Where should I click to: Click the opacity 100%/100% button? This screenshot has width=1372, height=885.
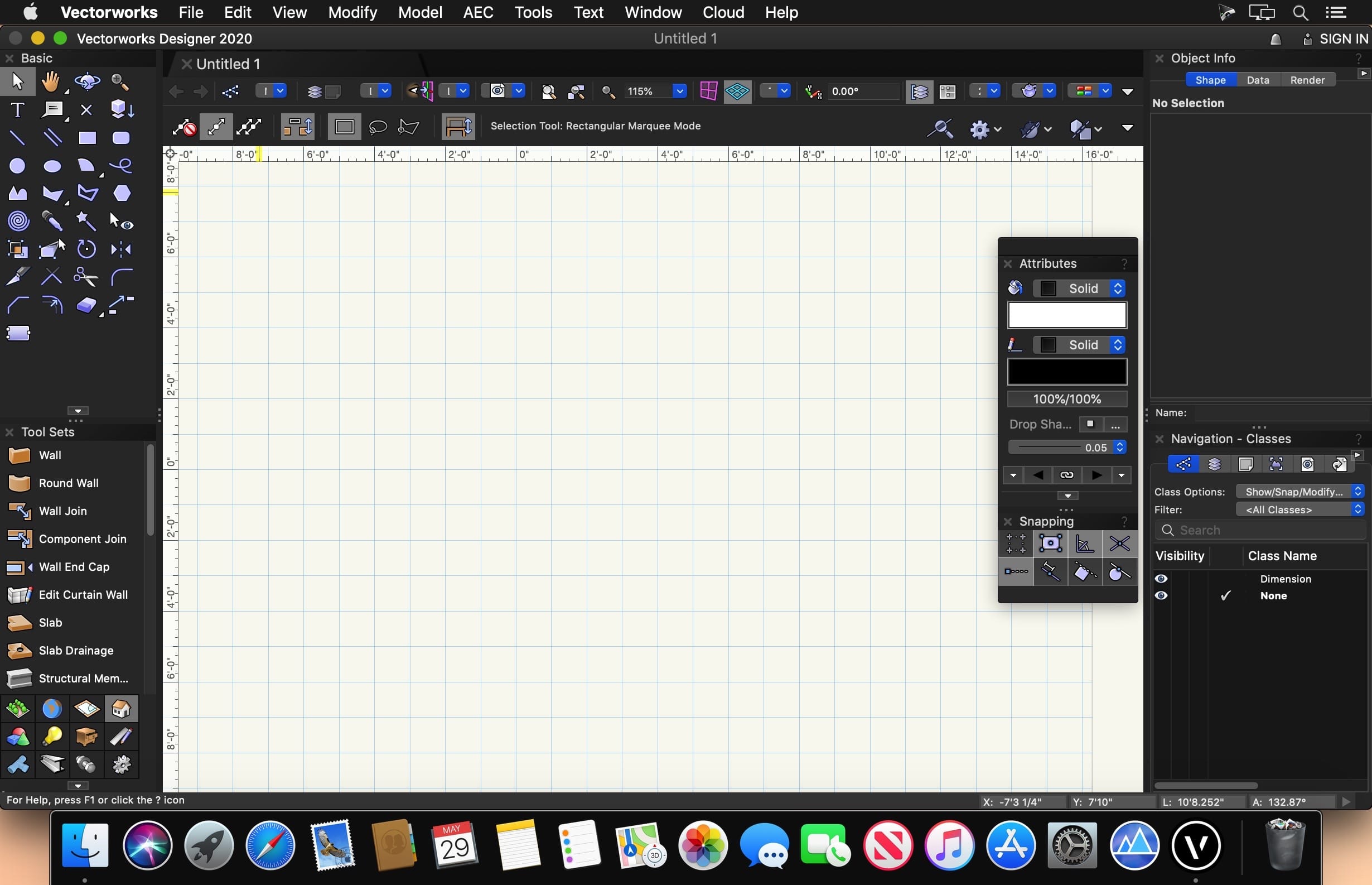[x=1067, y=399]
